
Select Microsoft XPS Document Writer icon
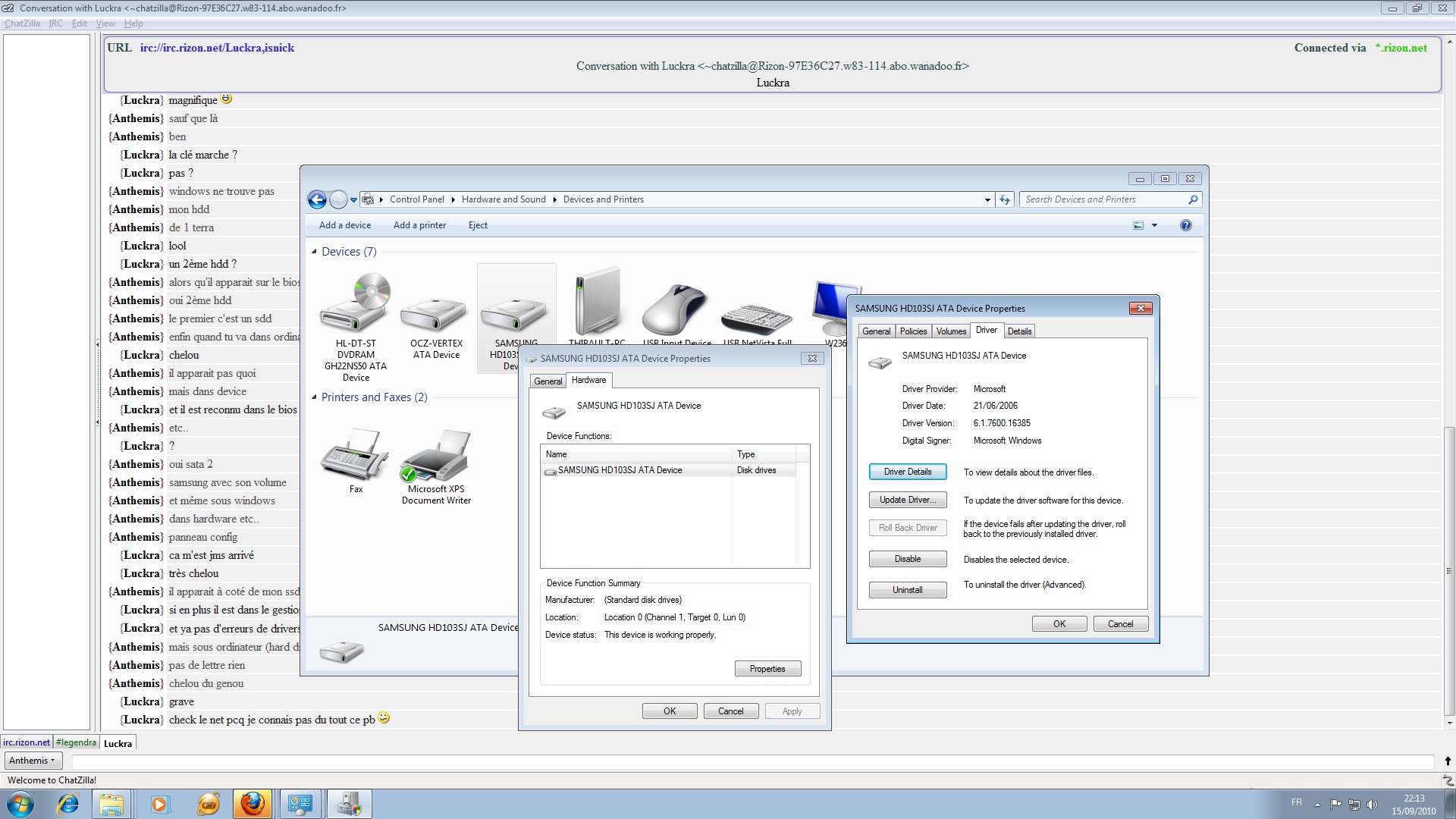[x=435, y=456]
